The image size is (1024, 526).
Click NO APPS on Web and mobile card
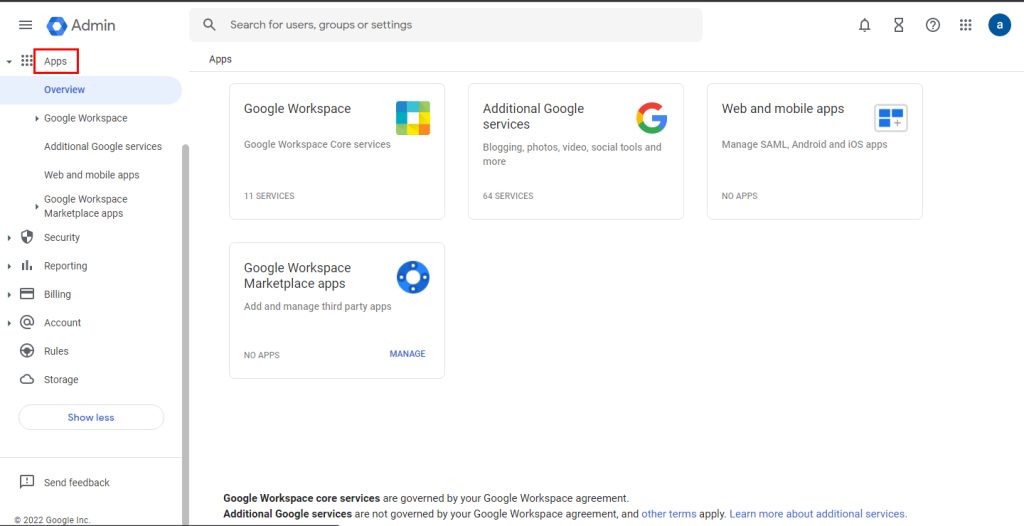739,196
